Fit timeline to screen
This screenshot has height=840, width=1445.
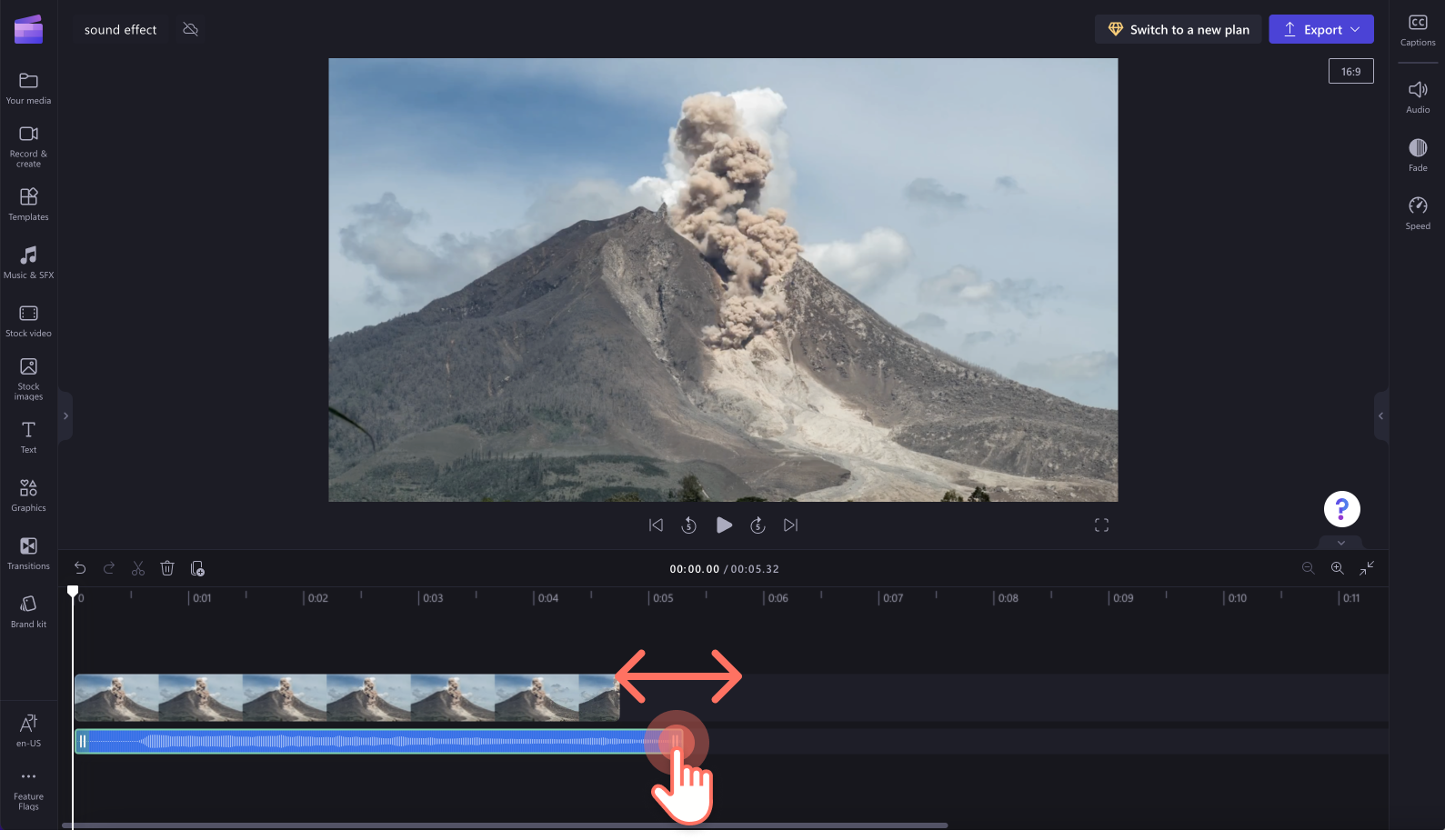[x=1367, y=568]
